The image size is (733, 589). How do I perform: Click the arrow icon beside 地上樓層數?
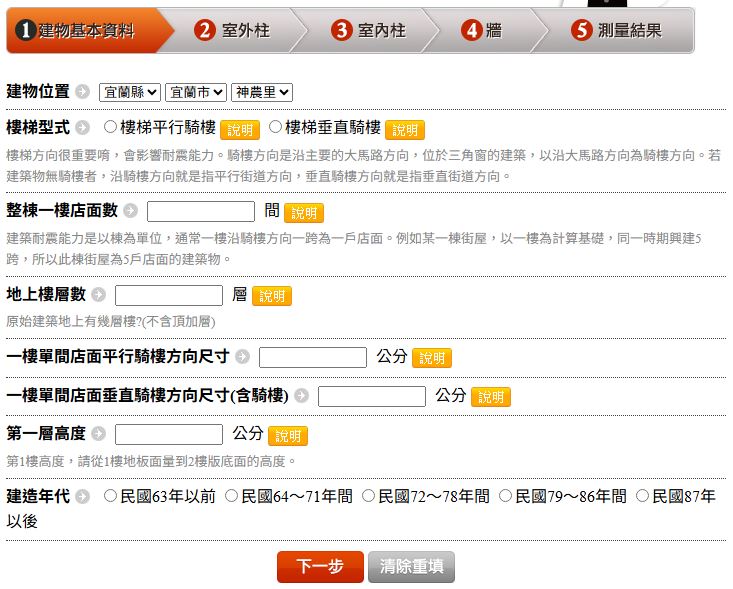tap(98, 296)
